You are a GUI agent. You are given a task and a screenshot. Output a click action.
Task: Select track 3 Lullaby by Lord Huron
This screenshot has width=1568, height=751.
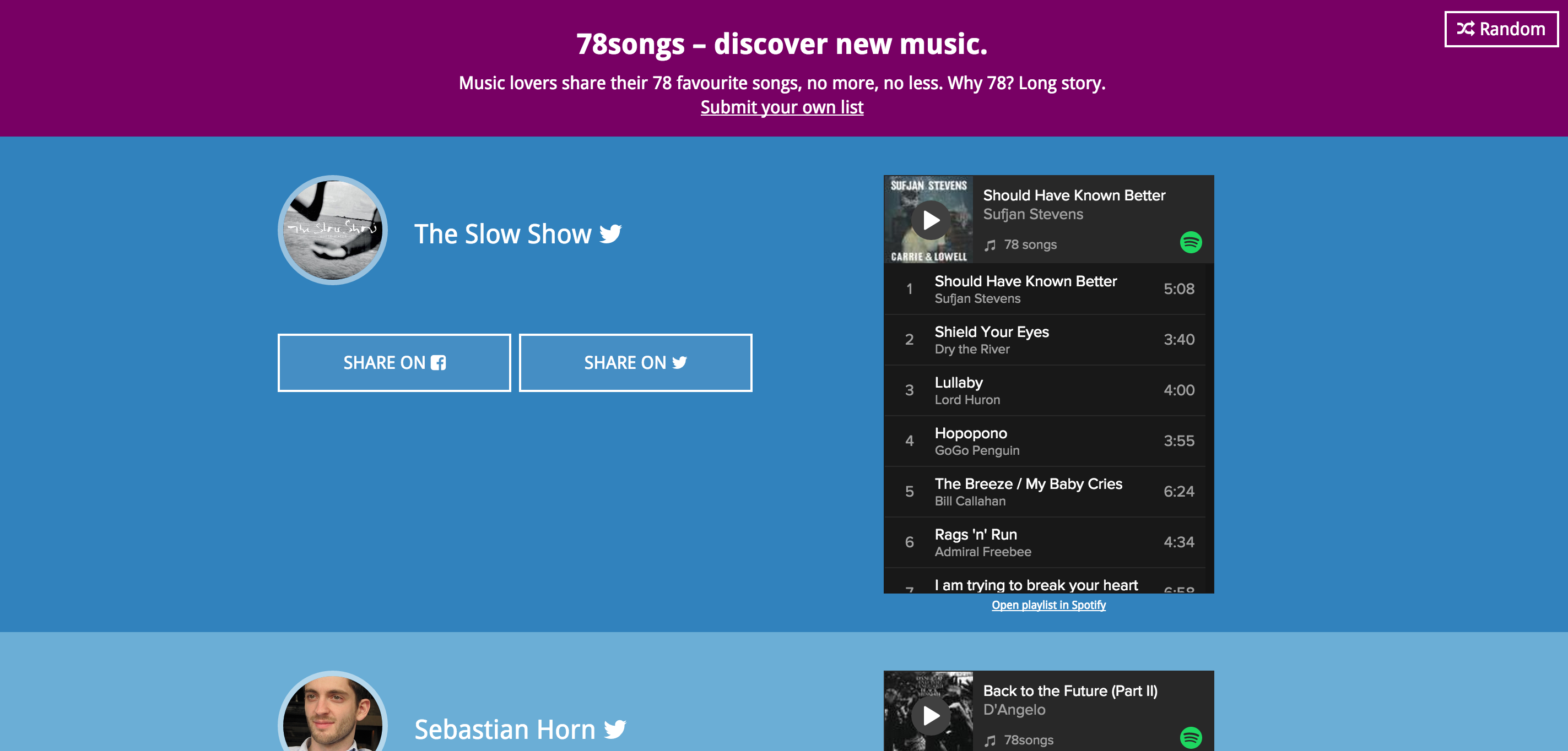click(x=1046, y=390)
